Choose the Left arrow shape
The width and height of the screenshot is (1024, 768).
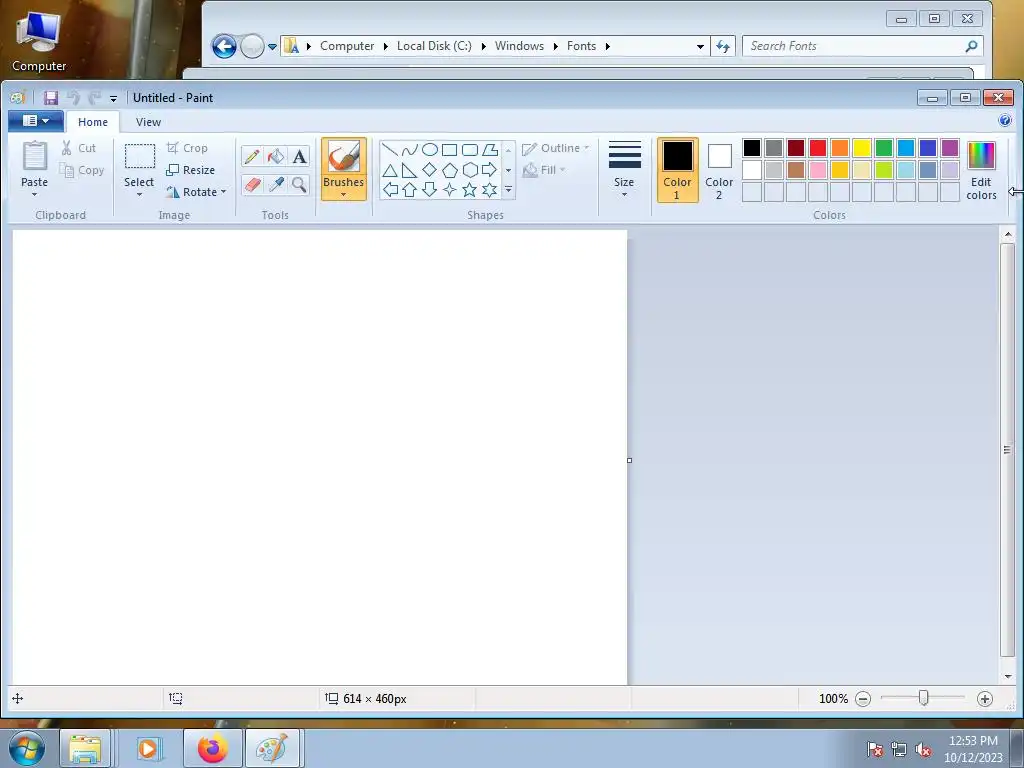click(390, 190)
